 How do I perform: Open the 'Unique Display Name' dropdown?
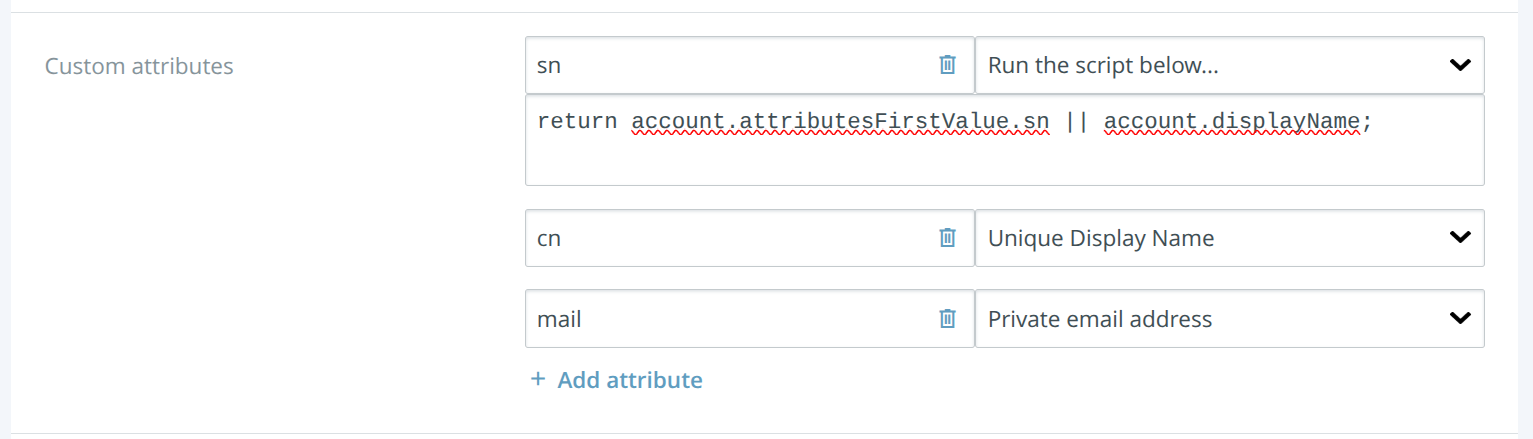1229,238
